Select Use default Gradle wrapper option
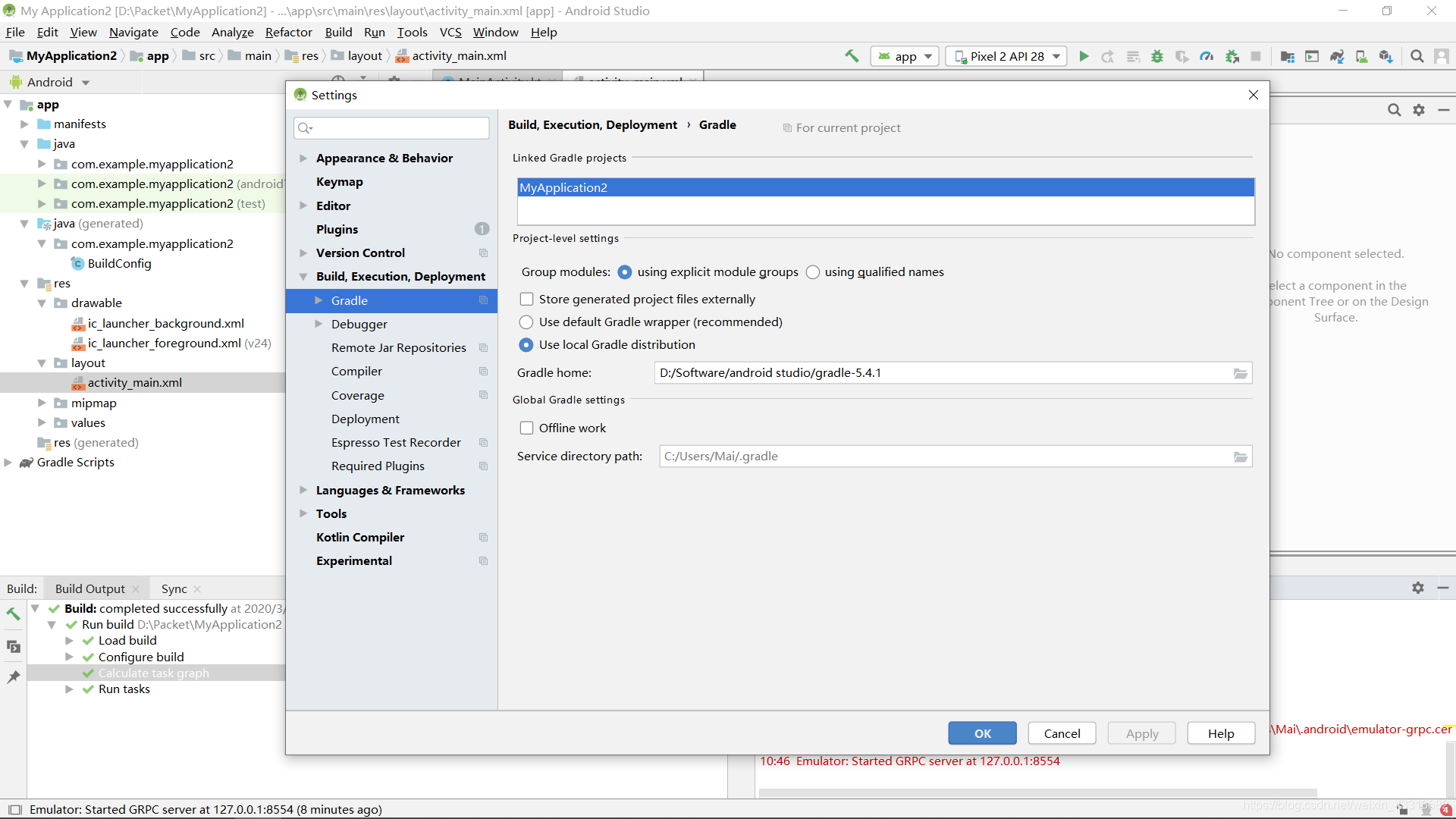This screenshot has width=1456, height=819. (526, 322)
